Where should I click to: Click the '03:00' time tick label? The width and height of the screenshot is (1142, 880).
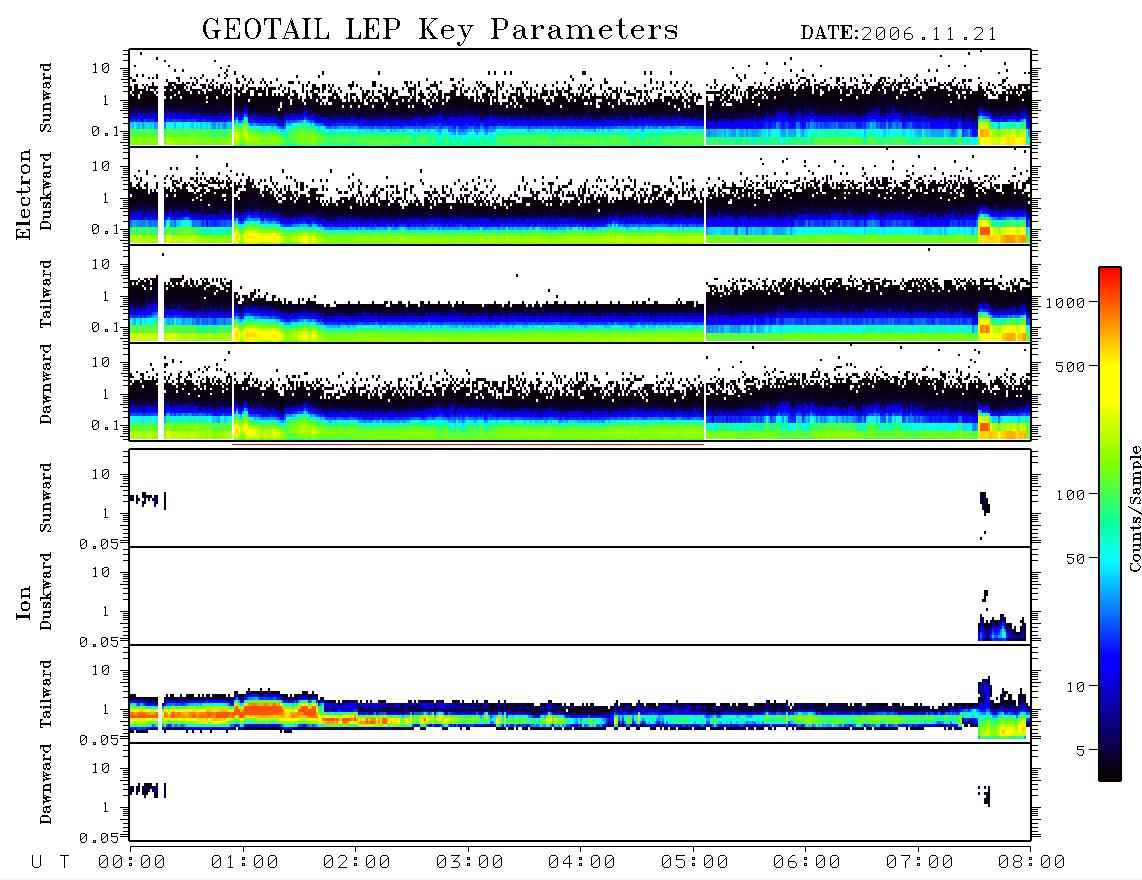470,862
